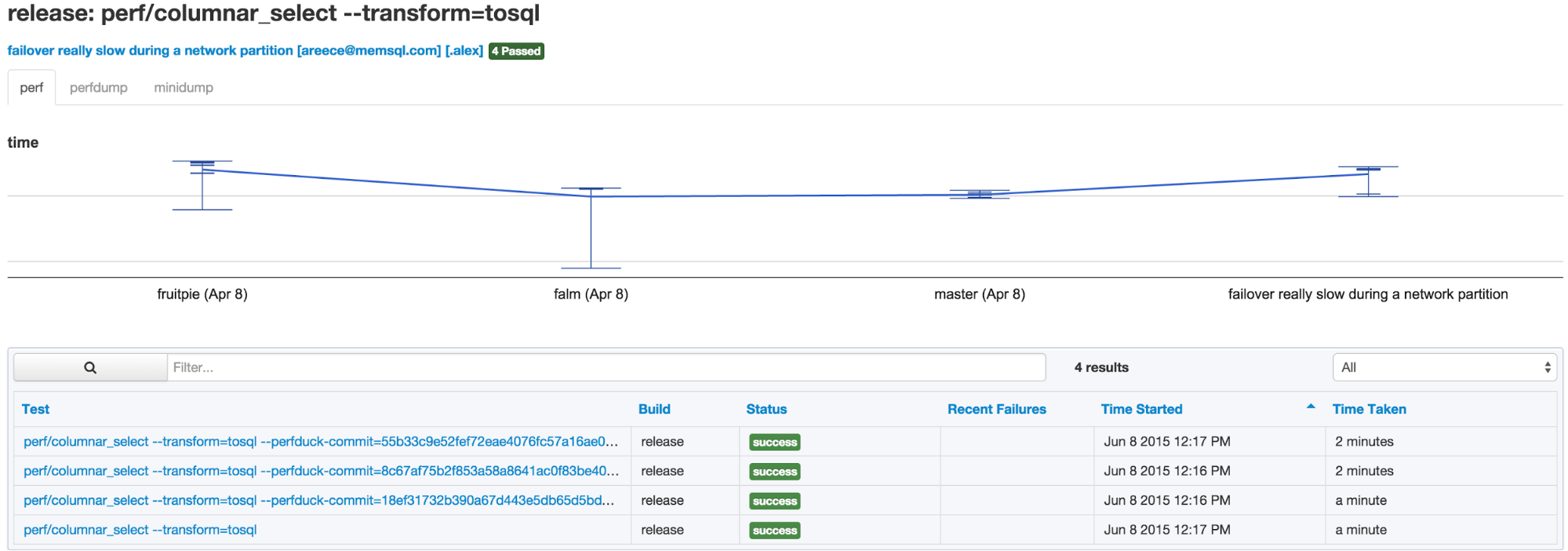The width and height of the screenshot is (1568, 551).
Task: Switch to the perfdump tab
Action: [99, 87]
